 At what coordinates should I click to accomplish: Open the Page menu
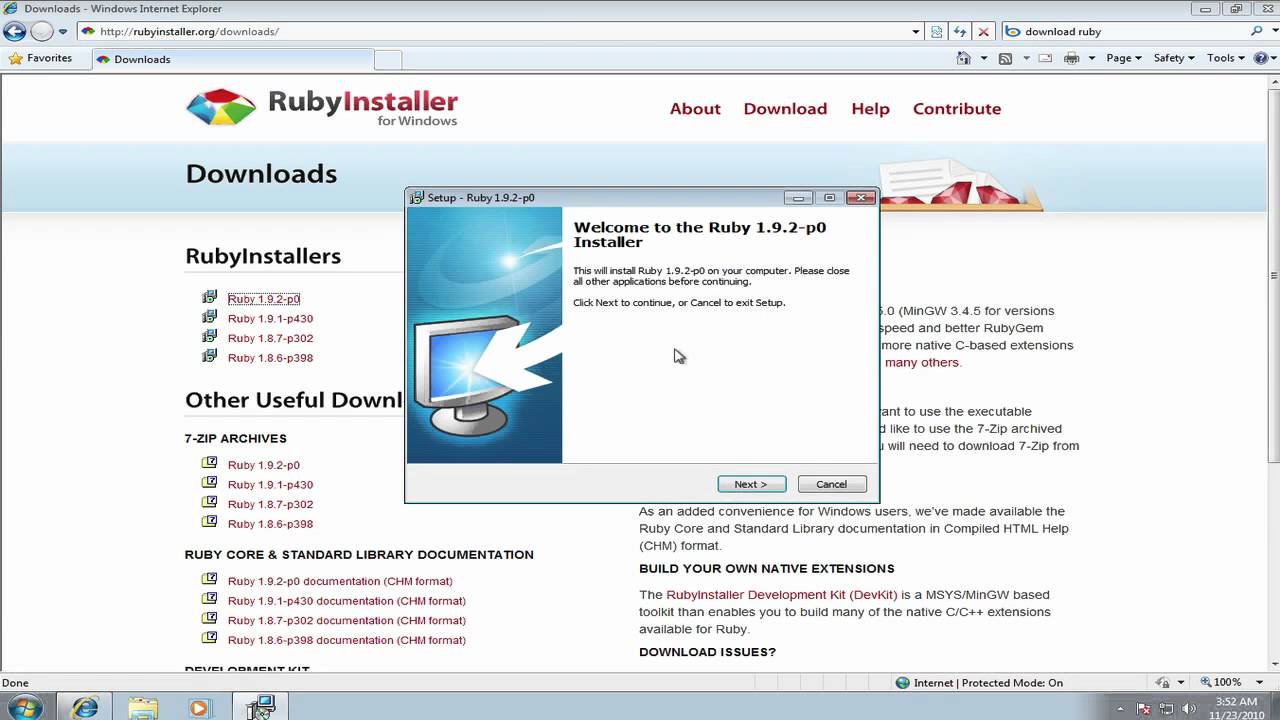coord(1124,58)
